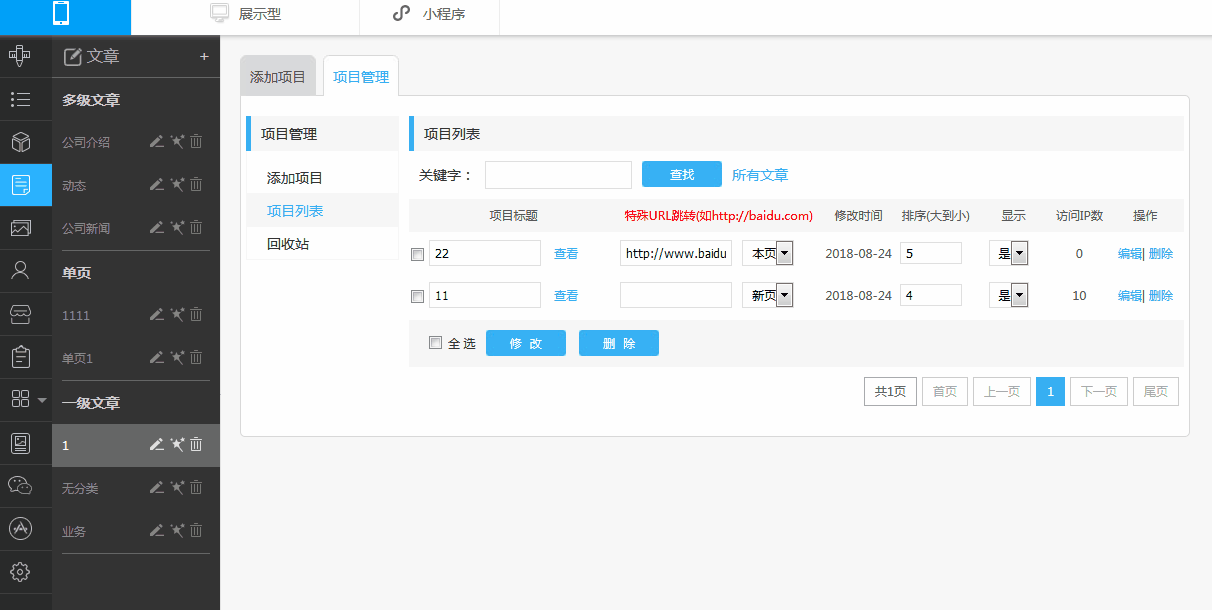Magic wand icon for 无分类

pos(177,487)
